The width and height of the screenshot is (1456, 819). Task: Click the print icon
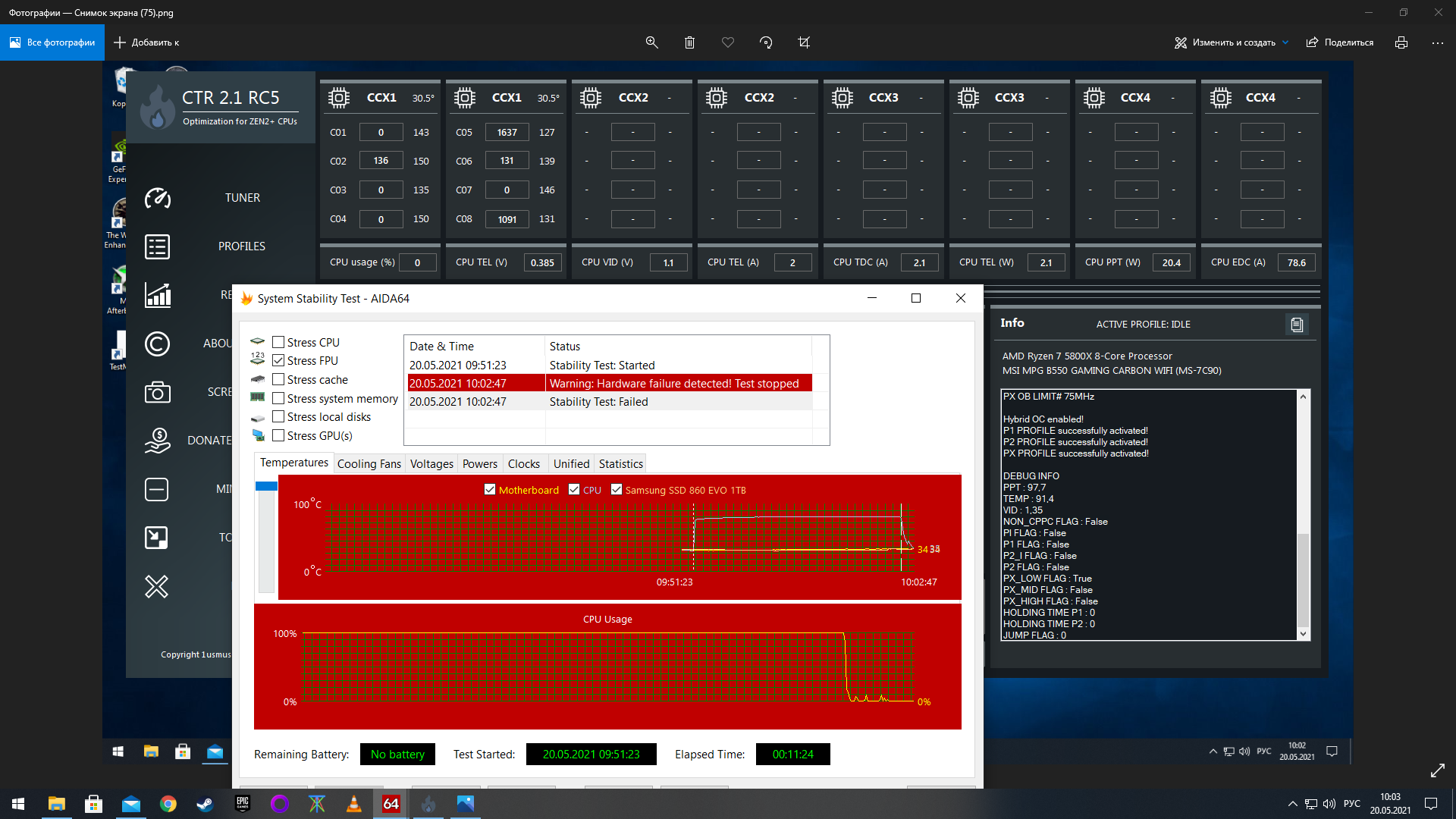(1401, 42)
